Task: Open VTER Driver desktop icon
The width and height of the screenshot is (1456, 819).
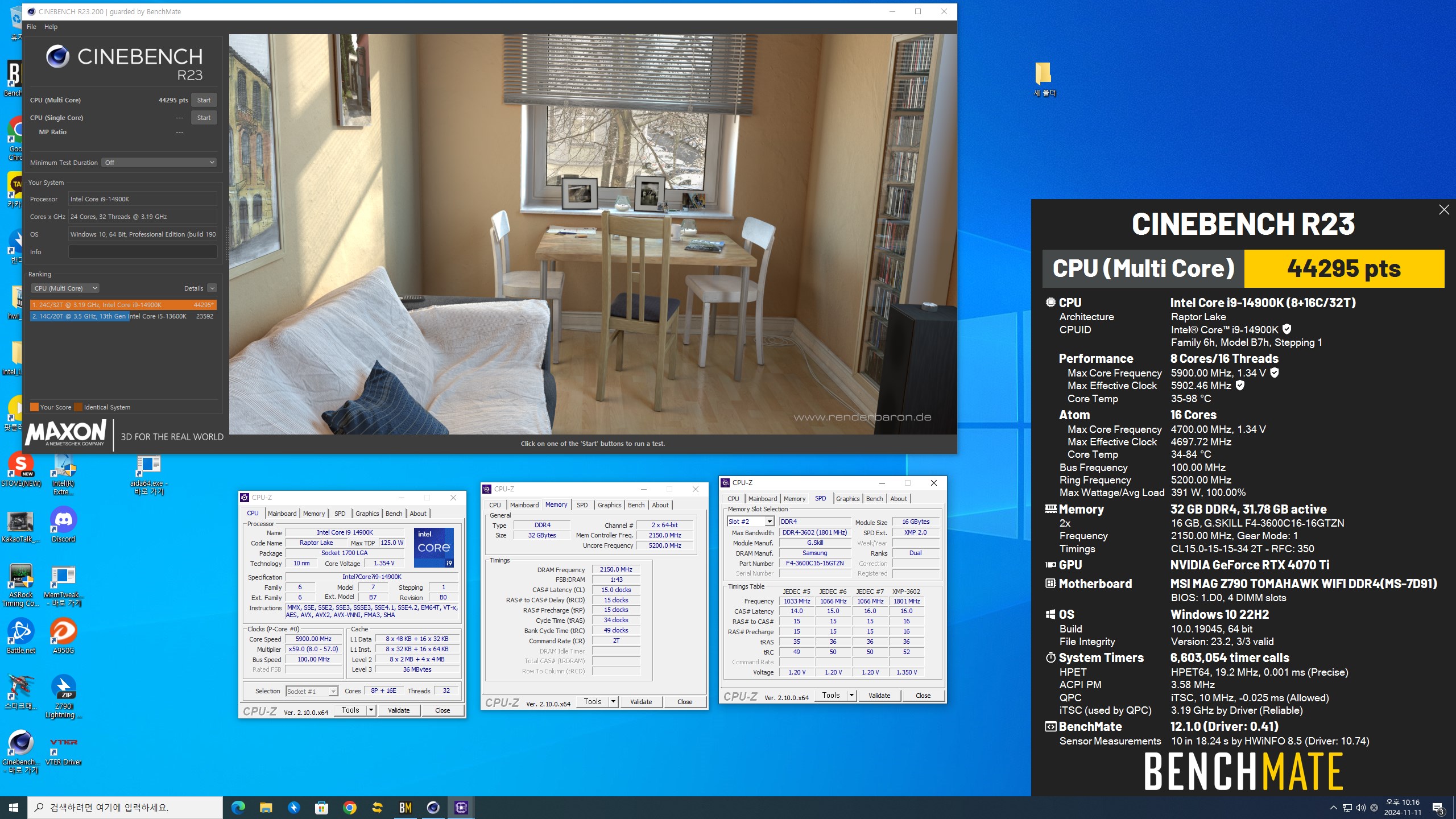Action: [63, 750]
